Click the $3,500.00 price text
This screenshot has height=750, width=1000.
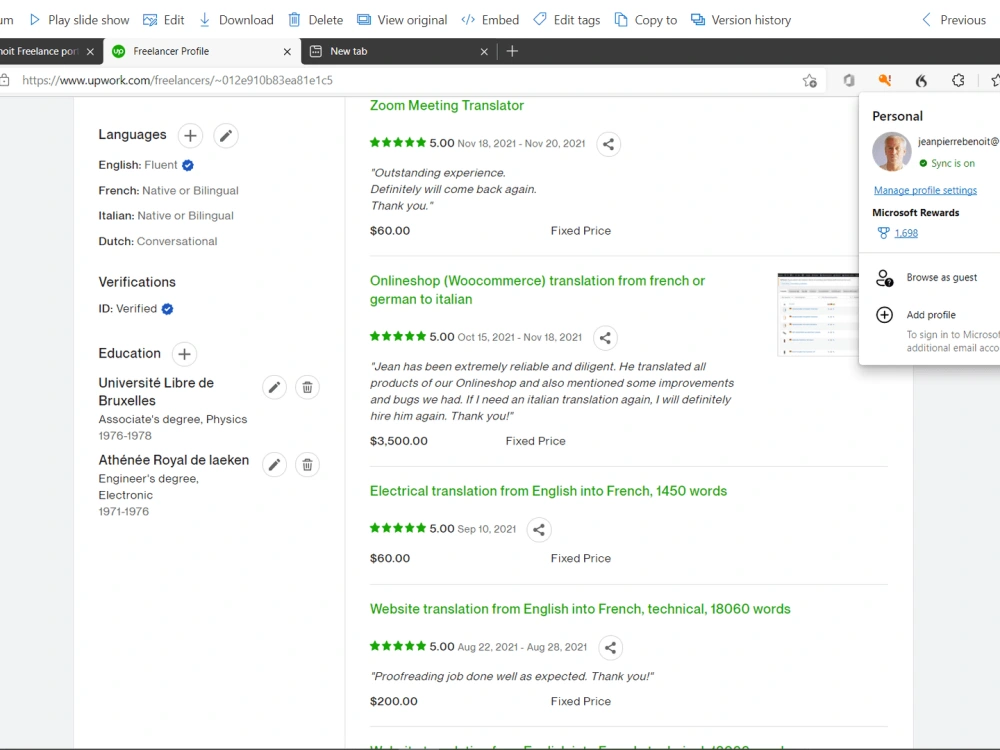399,441
